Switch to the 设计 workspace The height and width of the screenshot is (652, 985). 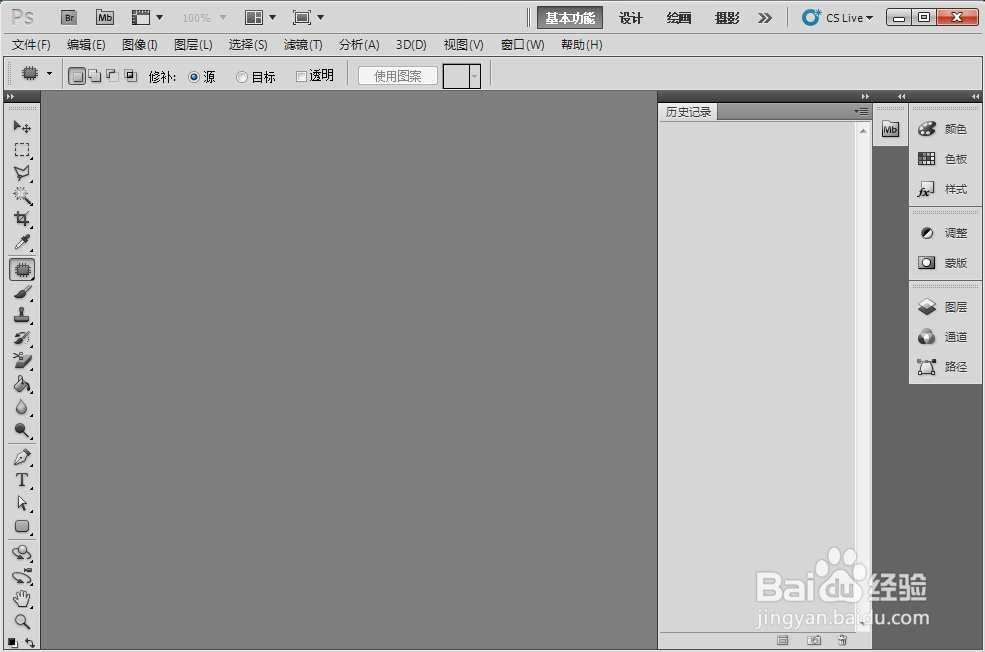pyautogui.click(x=631, y=18)
